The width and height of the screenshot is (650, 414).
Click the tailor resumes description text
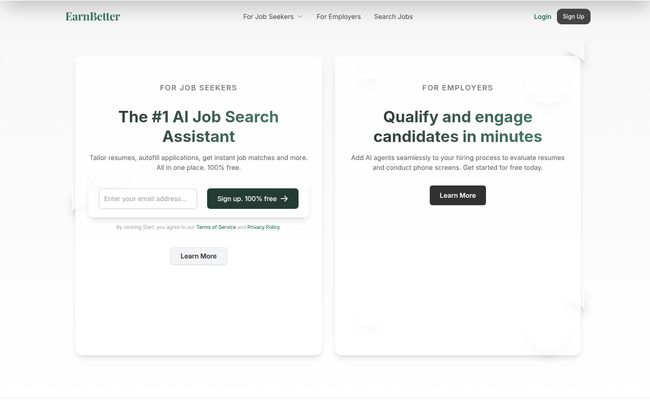tap(199, 162)
